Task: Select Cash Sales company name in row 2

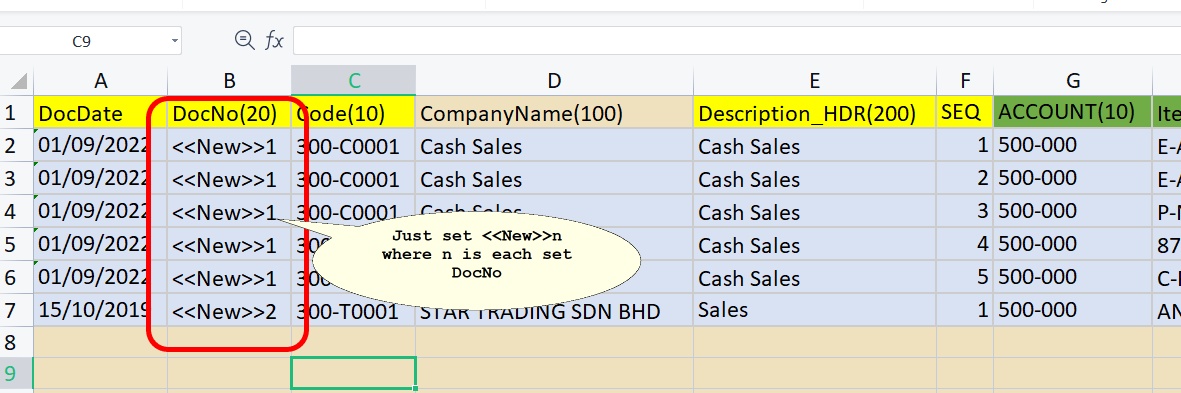Action: click(554, 145)
